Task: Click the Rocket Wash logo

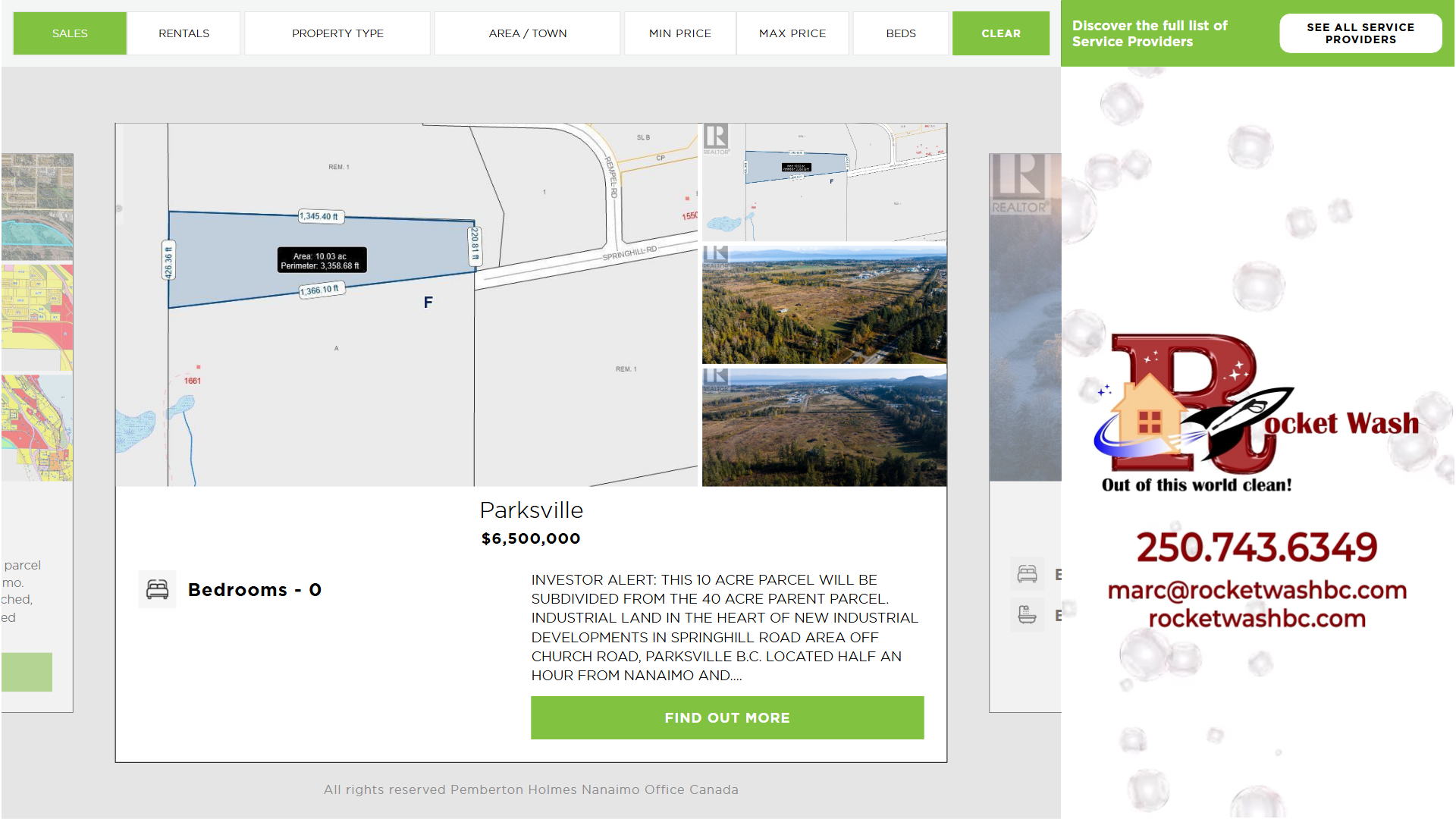Action: coord(1257,413)
